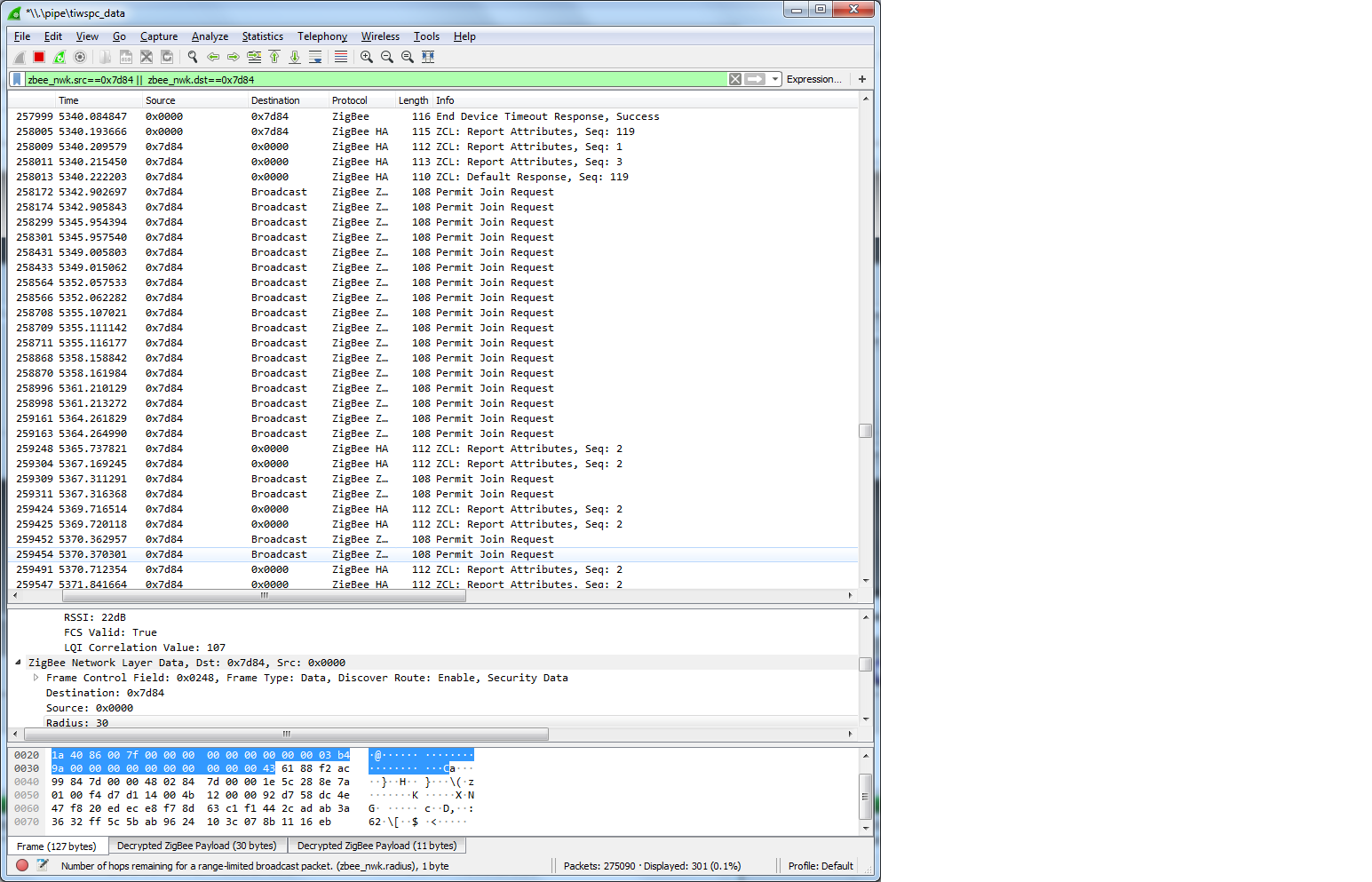Sort packets by the Info column

coord(646,100)
